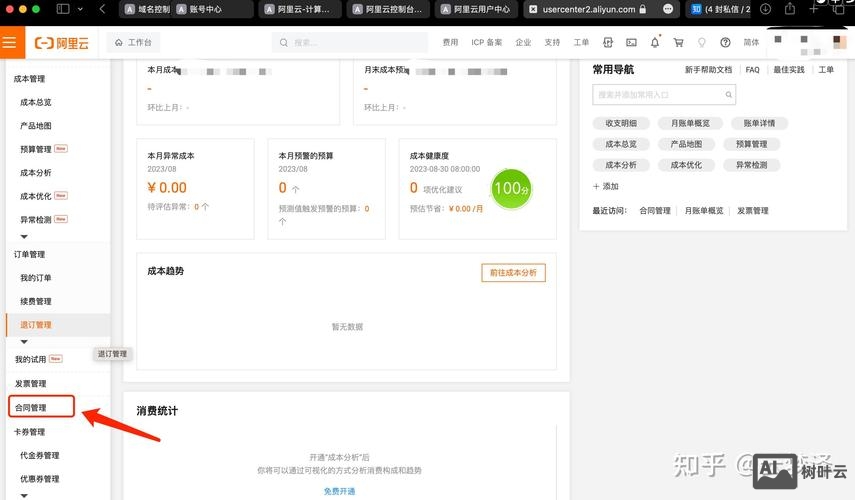This screenshot has width=855, height=500.
Task: Select 预算管理 in left sidebar
Action: [35, 149]
